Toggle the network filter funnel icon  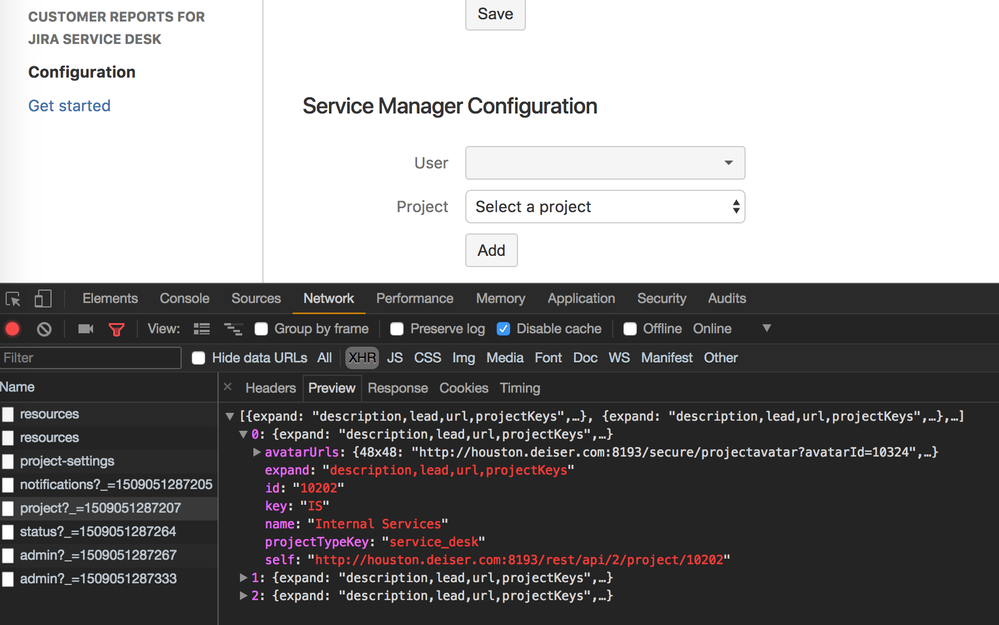tap(117, 329)
